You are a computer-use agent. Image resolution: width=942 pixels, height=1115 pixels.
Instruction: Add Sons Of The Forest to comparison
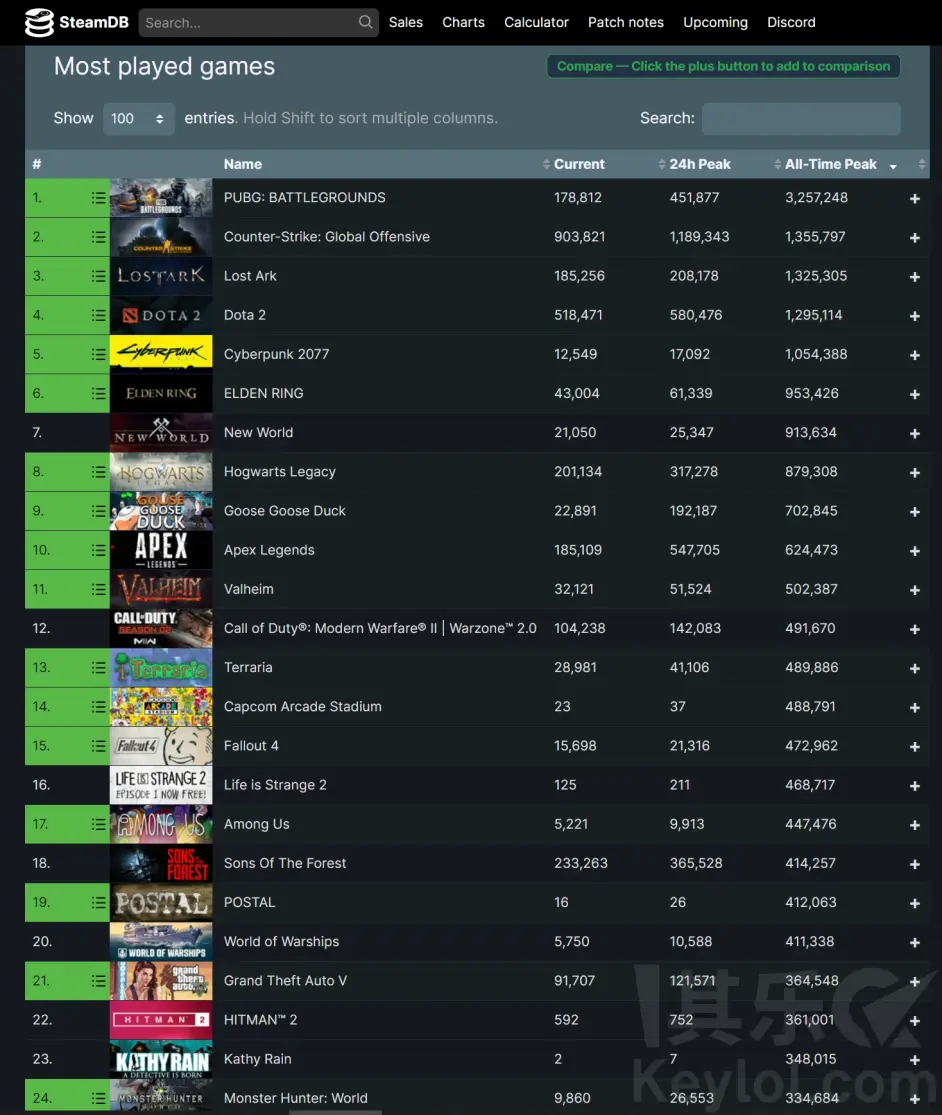pyautogui.click(x=914, y=863)
